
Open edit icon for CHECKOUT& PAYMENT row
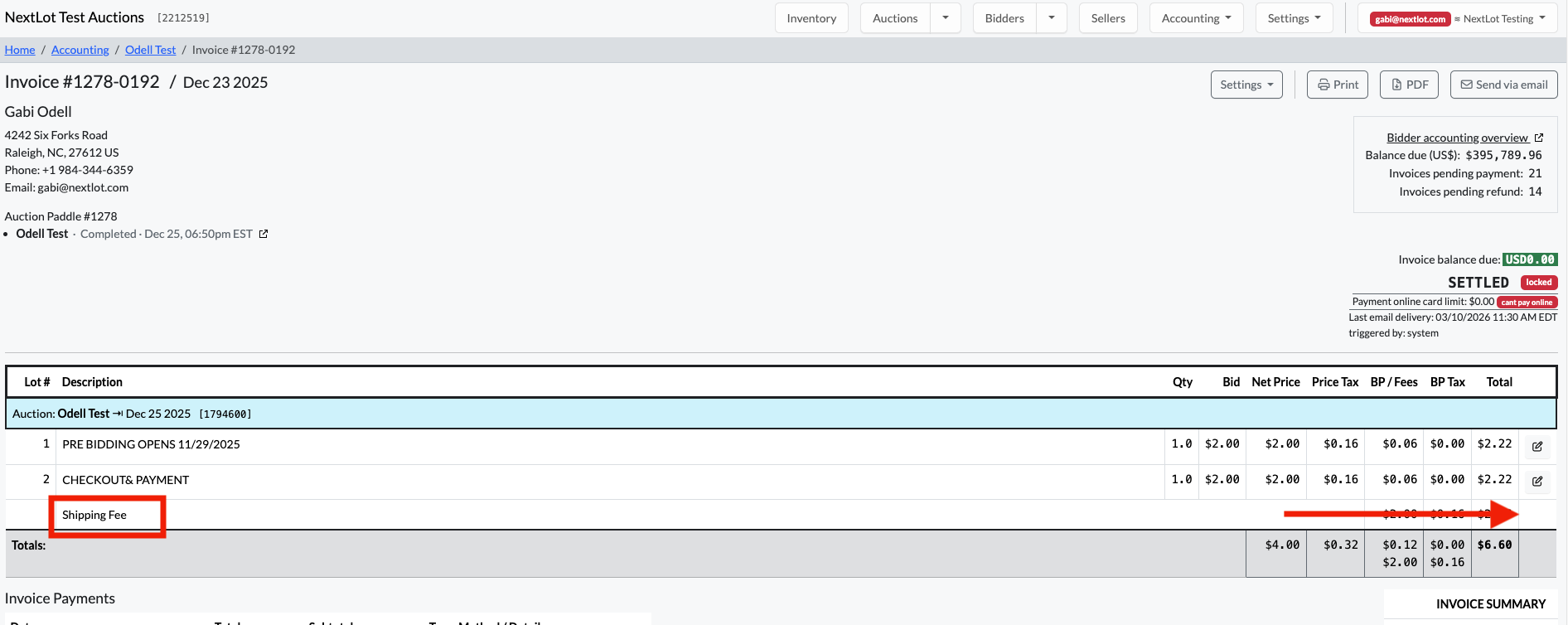[x=1537, y=481]
